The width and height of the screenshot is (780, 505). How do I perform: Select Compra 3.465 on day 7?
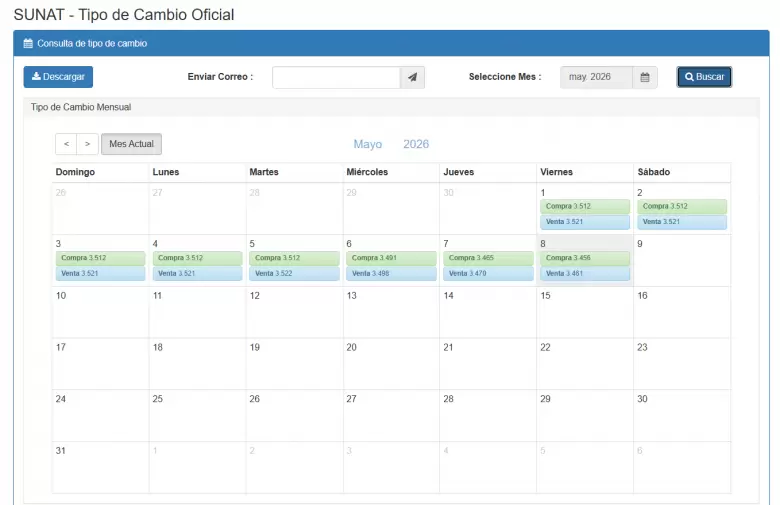tap(488, 258)
